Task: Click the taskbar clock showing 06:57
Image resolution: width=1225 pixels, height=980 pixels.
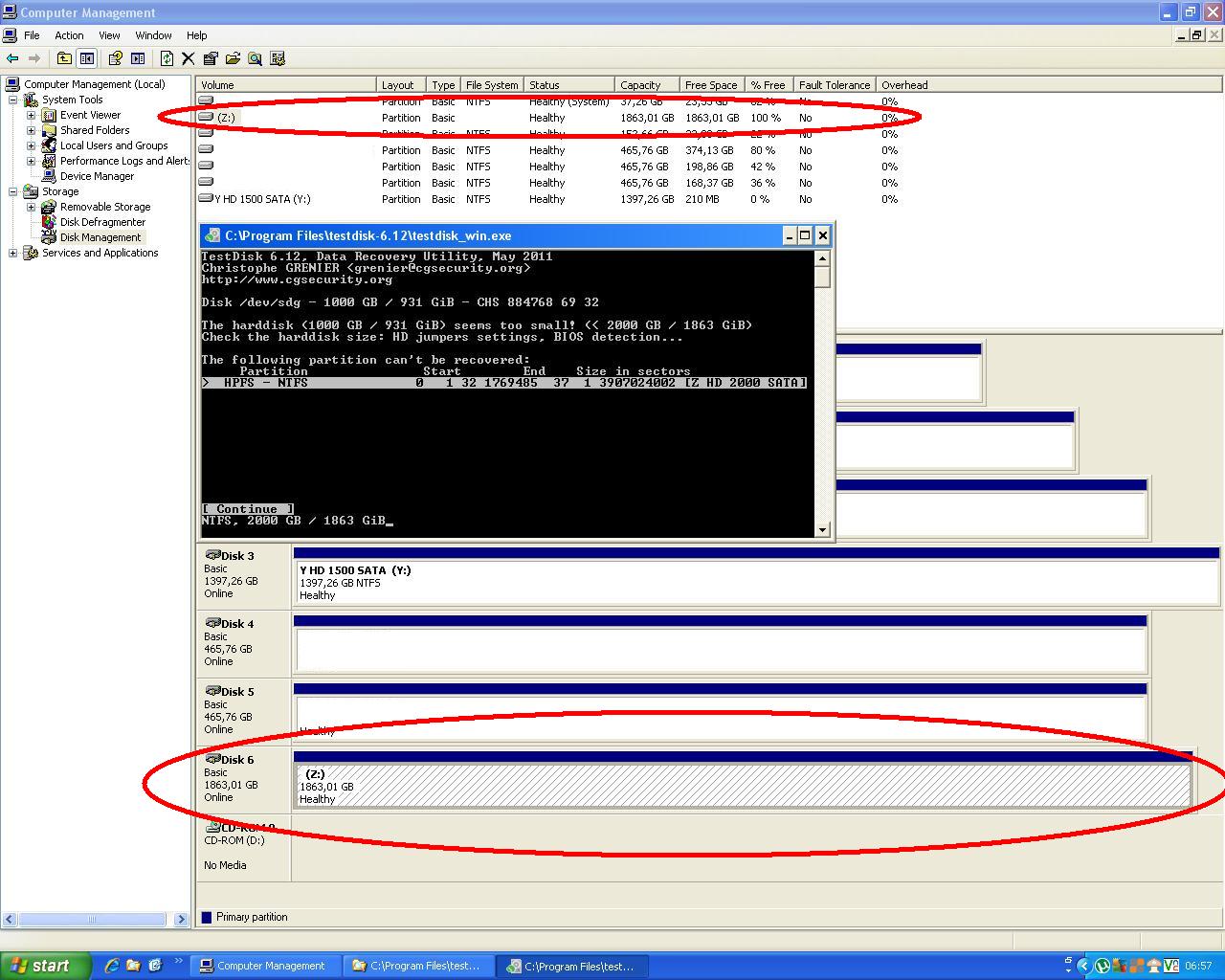Action: coord(1198,966)
